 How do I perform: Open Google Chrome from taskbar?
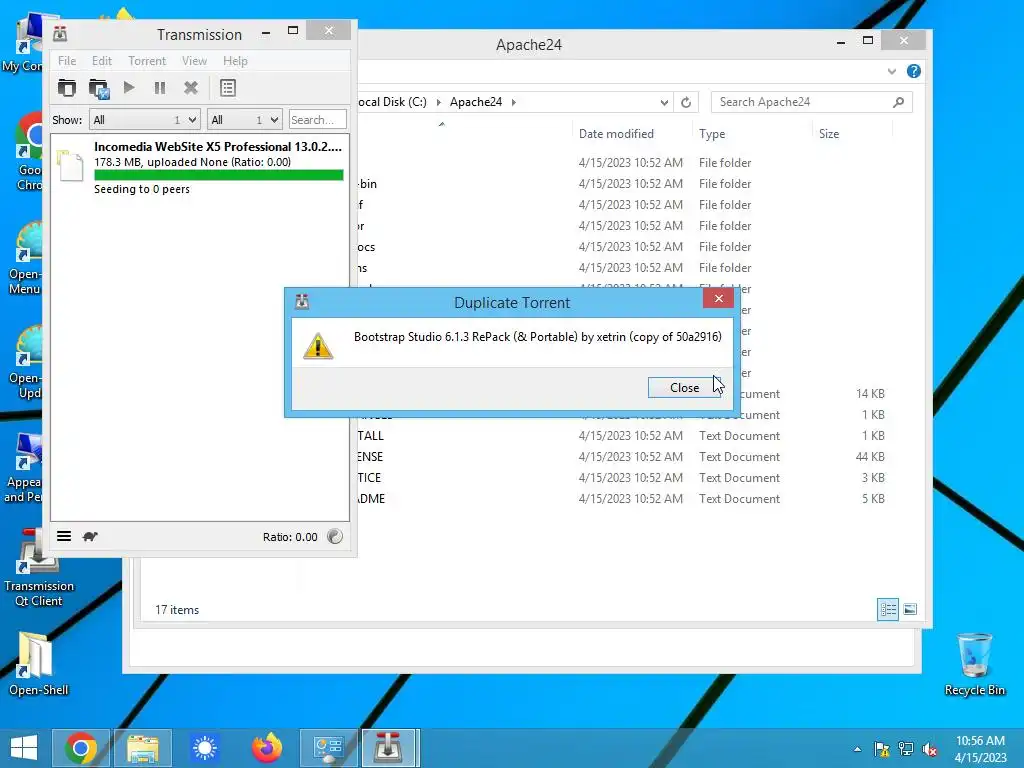point(80,748)
